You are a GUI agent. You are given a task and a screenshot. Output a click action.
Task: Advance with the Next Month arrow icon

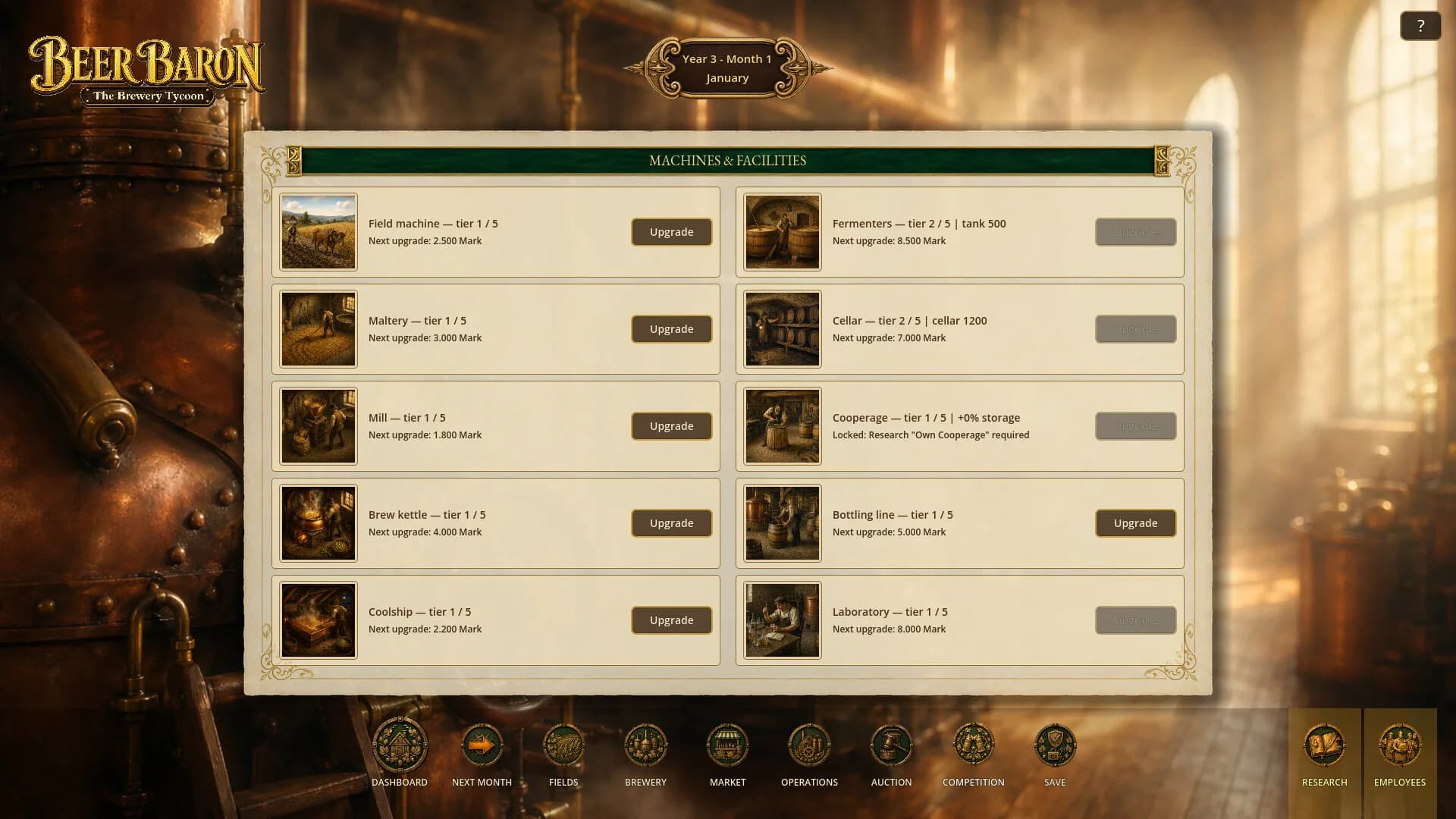(x=482, y=745)
